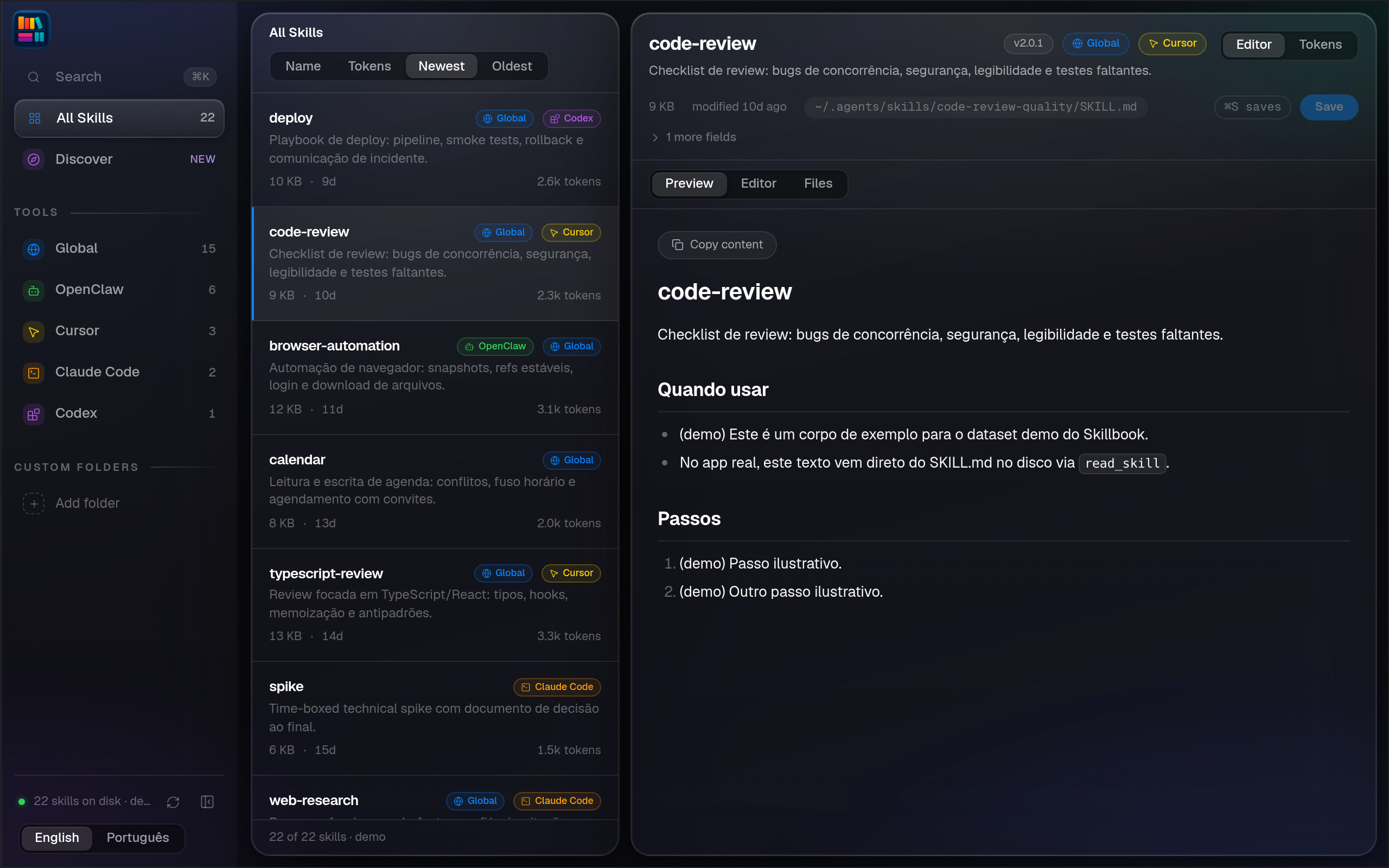1389x868 pixels.
Task: Click the All Skills grid icon
Action: point(34,118)
